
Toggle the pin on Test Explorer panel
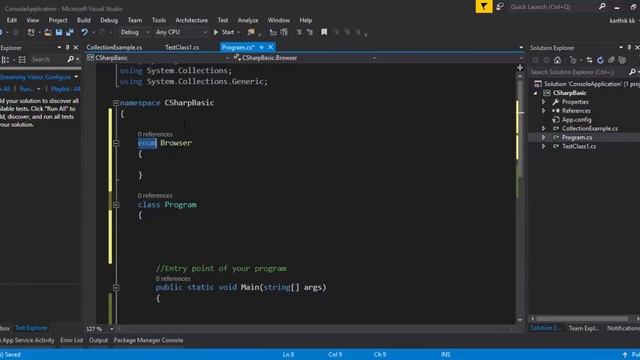click(x=67, y=48)
